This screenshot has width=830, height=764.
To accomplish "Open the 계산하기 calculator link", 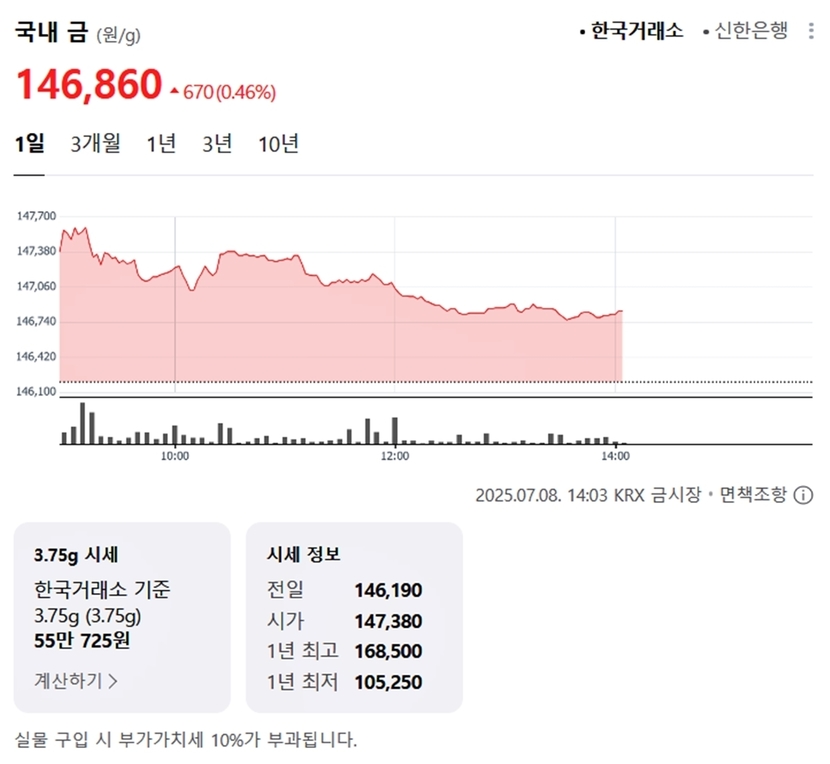I will coord(76,681).
